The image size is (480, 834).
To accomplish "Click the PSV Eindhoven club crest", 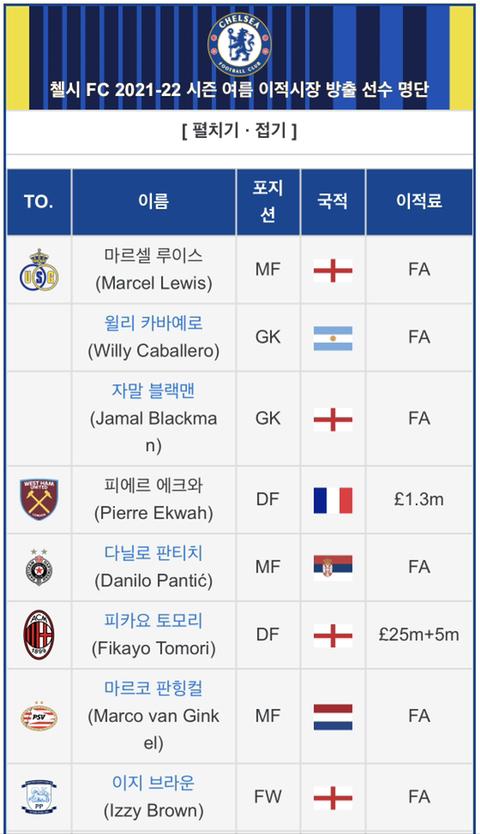I will point(39,716).
